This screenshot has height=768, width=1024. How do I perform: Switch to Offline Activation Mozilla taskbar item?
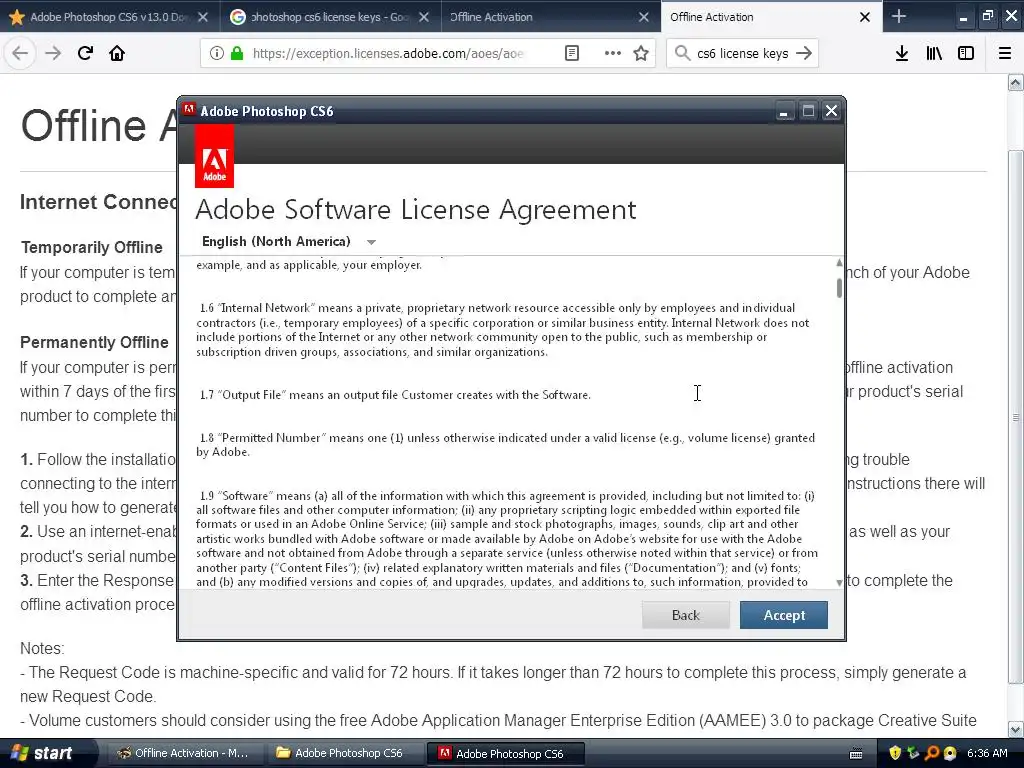(183, 753)
